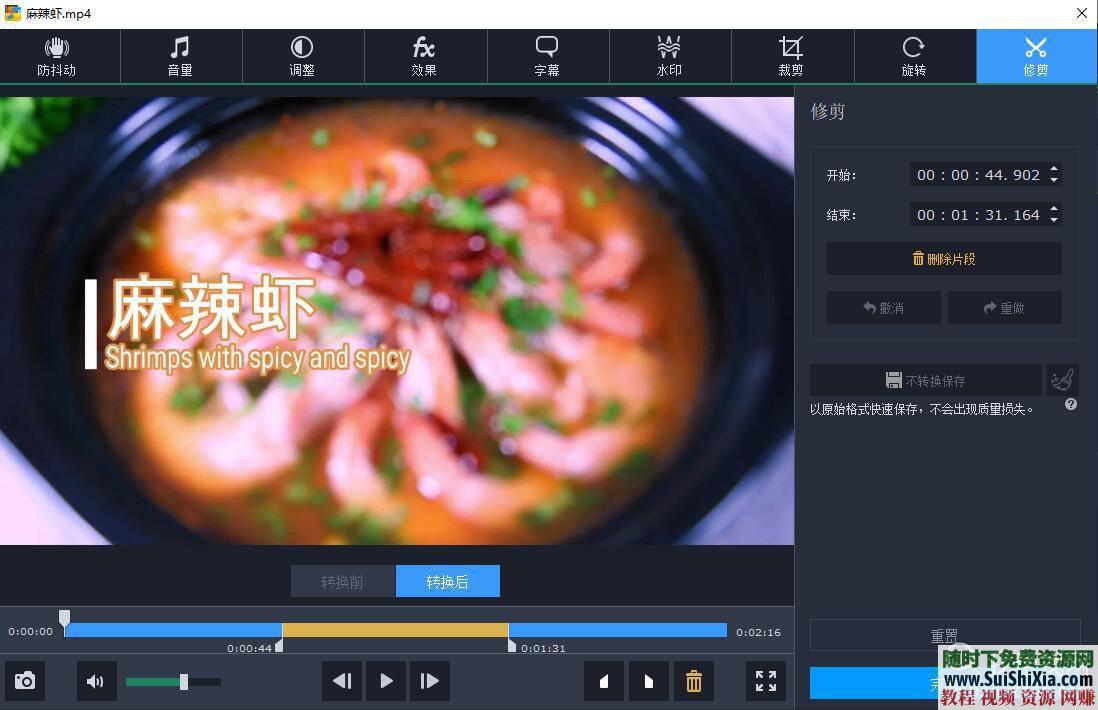
Task: Decrease 结束 end time with down arrow
Action: coord(1054,220)
